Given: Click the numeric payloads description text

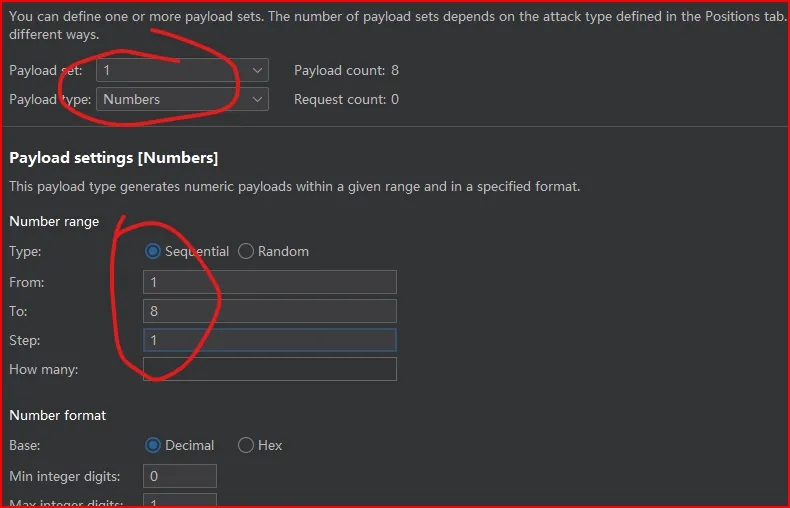Looking at the screenshot, I should [x=295, y=186].
